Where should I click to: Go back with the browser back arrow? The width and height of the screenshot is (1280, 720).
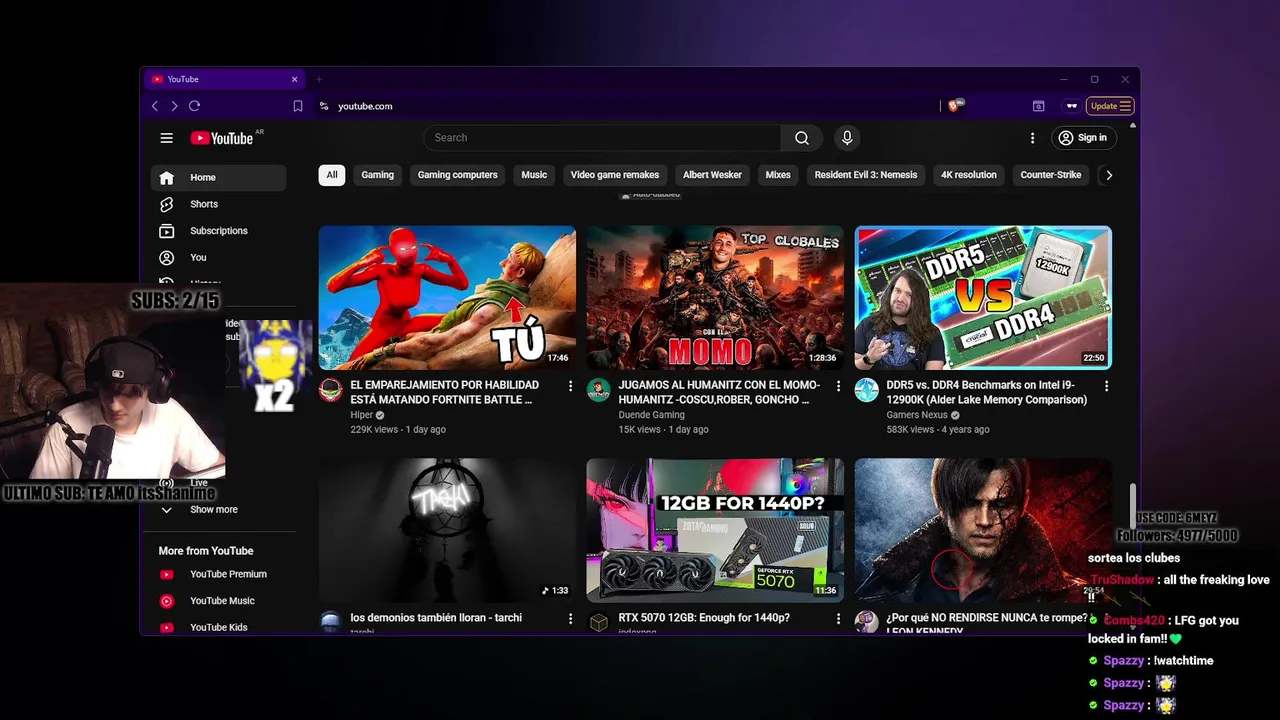point(155,106)
